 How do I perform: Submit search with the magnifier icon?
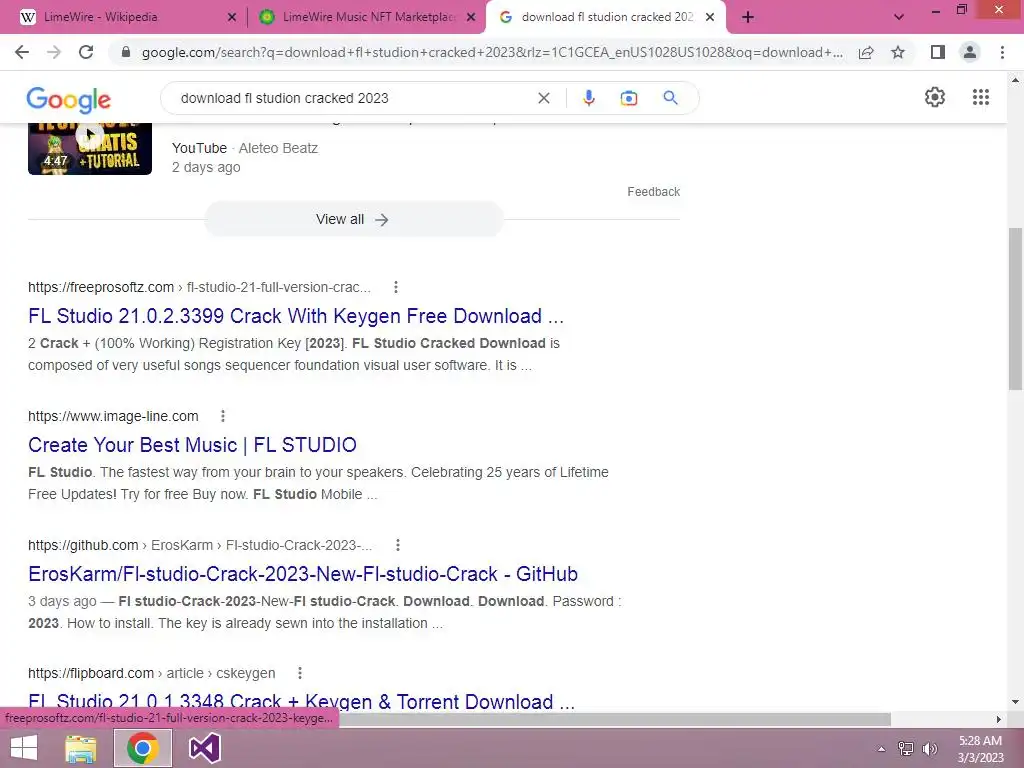[x=670, y=98]
